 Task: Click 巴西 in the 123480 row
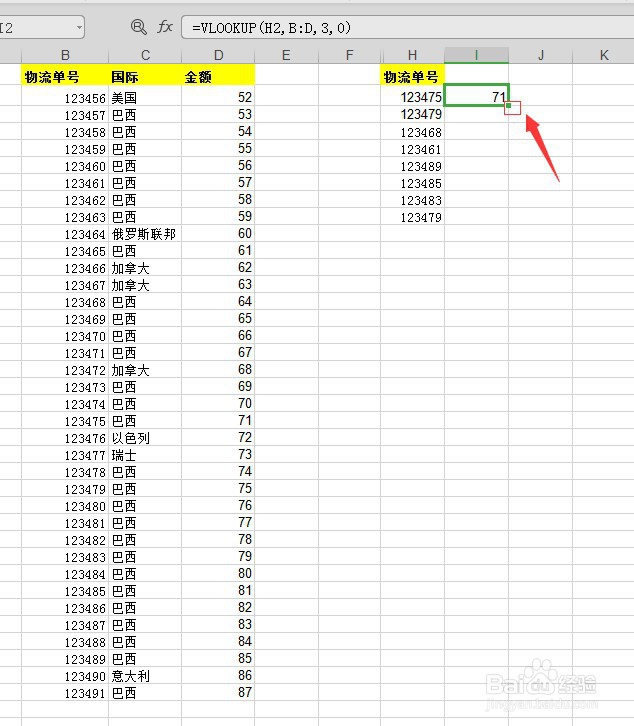[145, 506]
